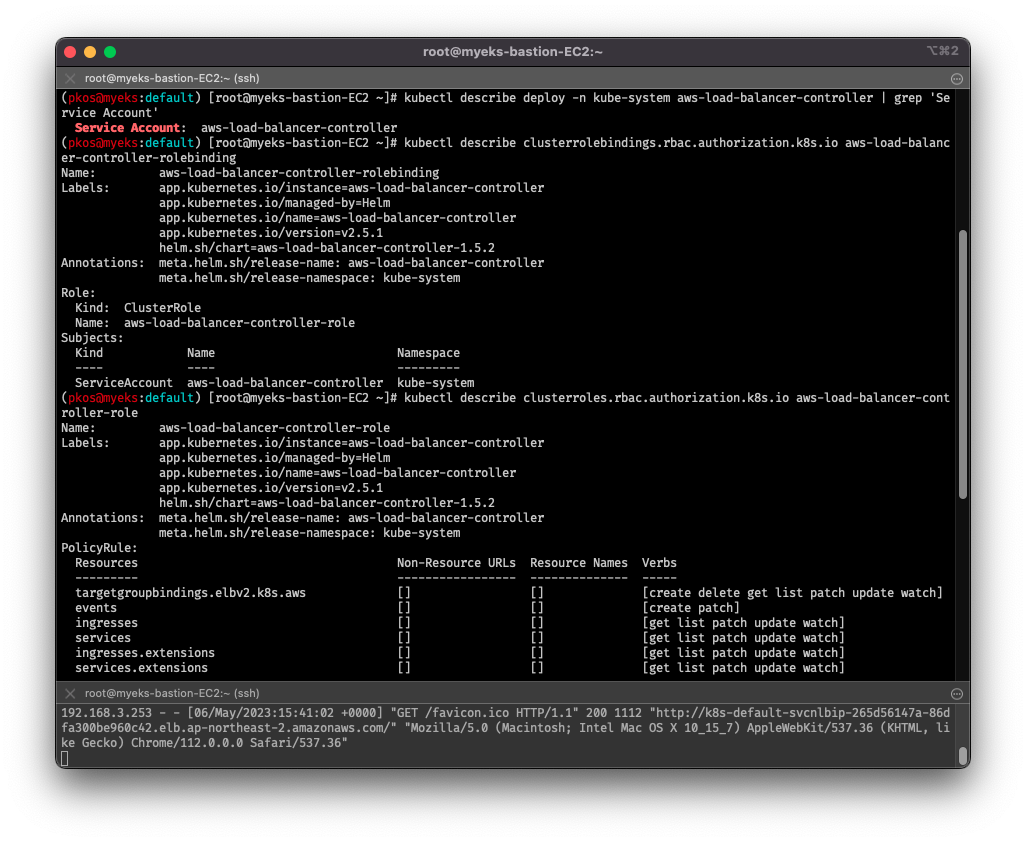Click the cursor block in the lower pane
1026x842 pixels.
pos(65,759)
